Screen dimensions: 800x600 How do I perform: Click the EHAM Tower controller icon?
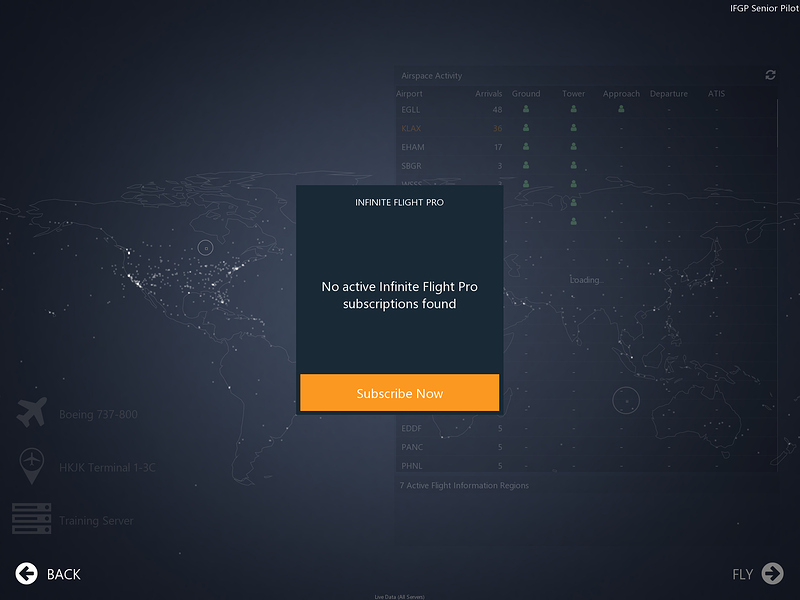(x=573, y=147)
